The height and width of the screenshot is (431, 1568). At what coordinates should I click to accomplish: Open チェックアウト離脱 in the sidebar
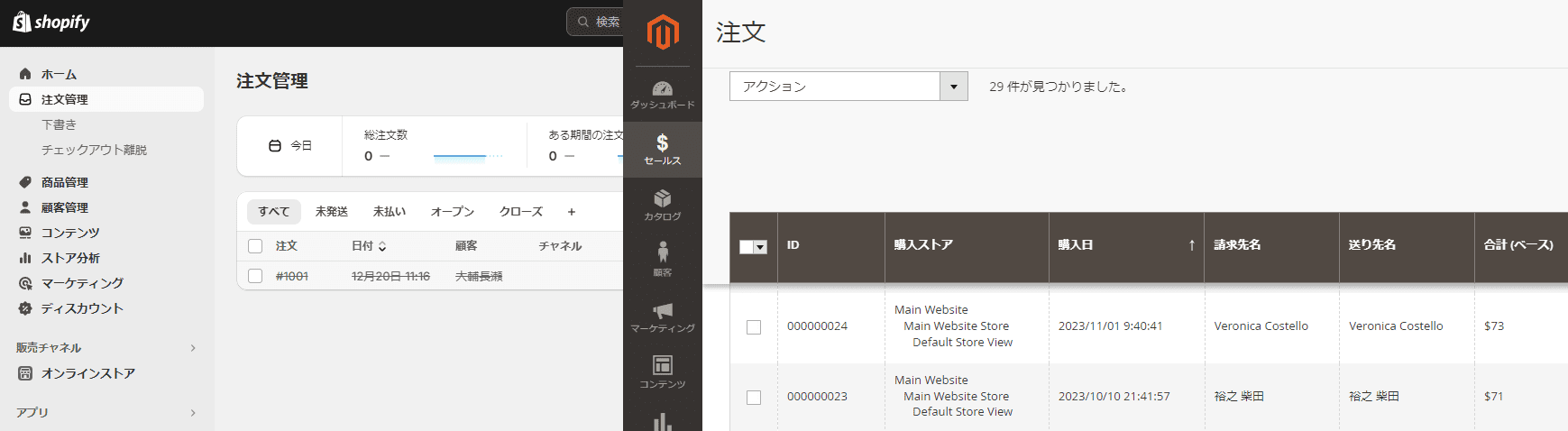point(94,150)
